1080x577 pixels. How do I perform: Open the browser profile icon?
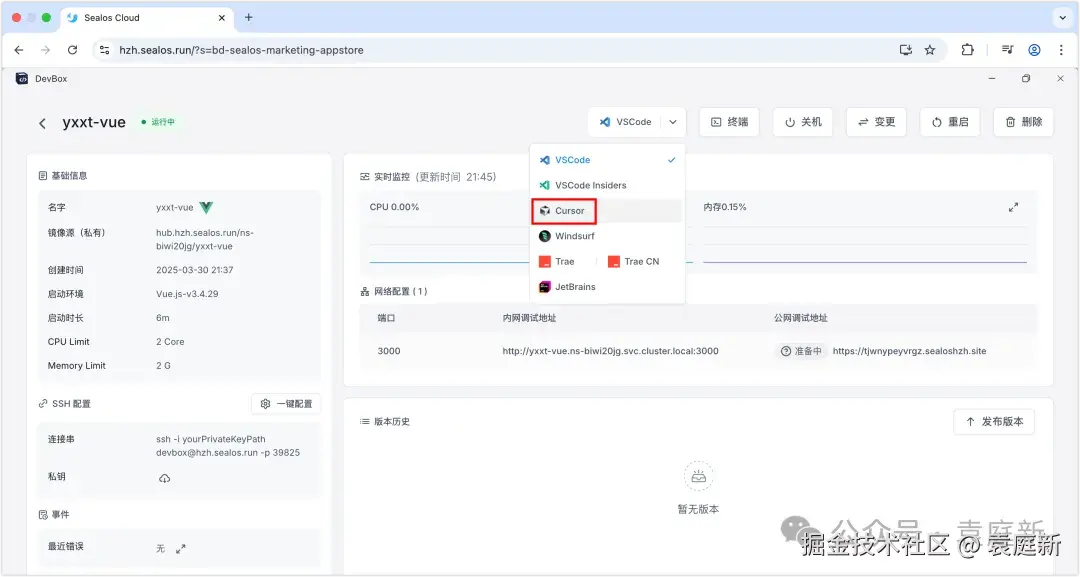[1034, 50]
